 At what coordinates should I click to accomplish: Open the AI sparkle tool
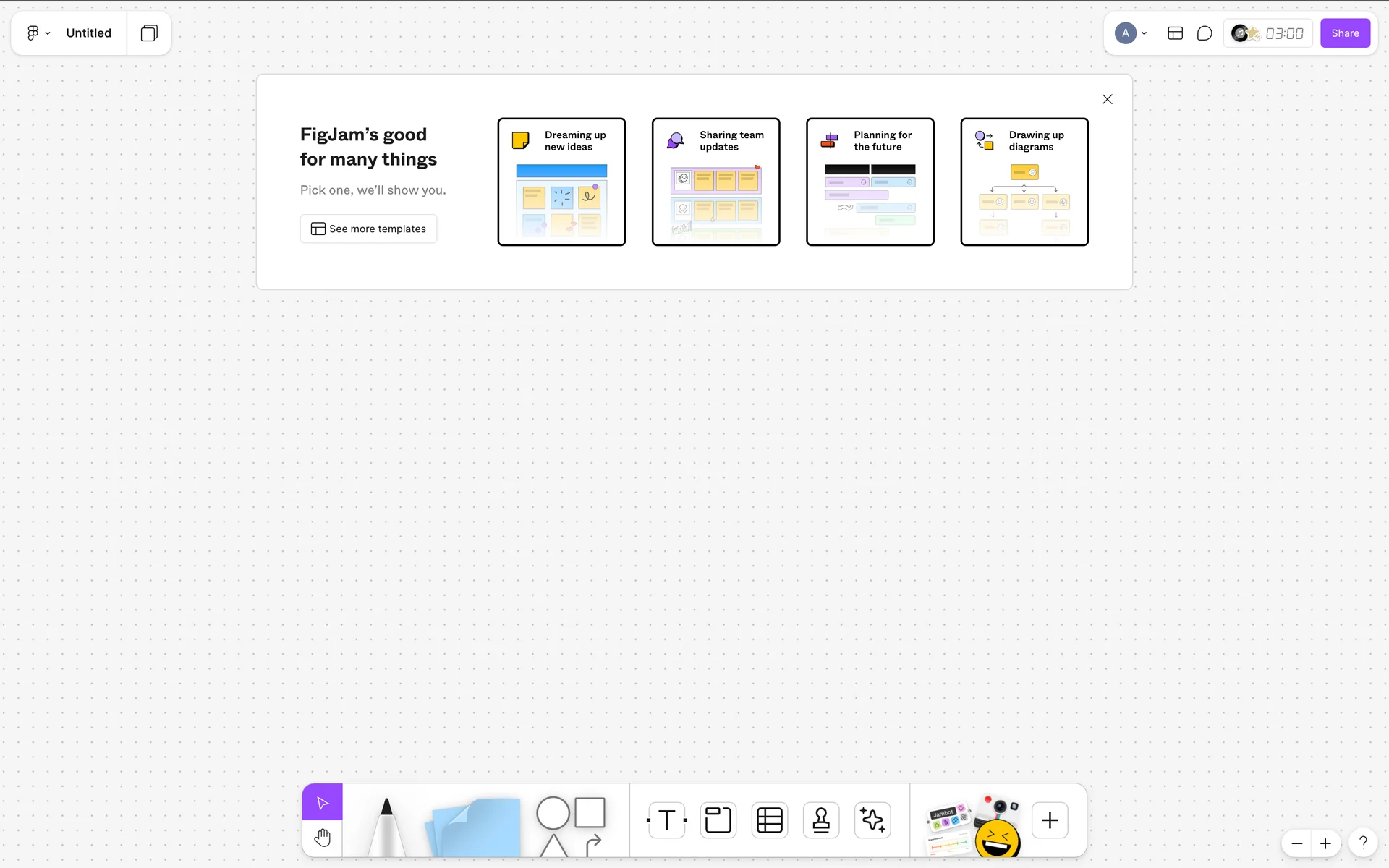pyautogui.click(x=872, y=820)
